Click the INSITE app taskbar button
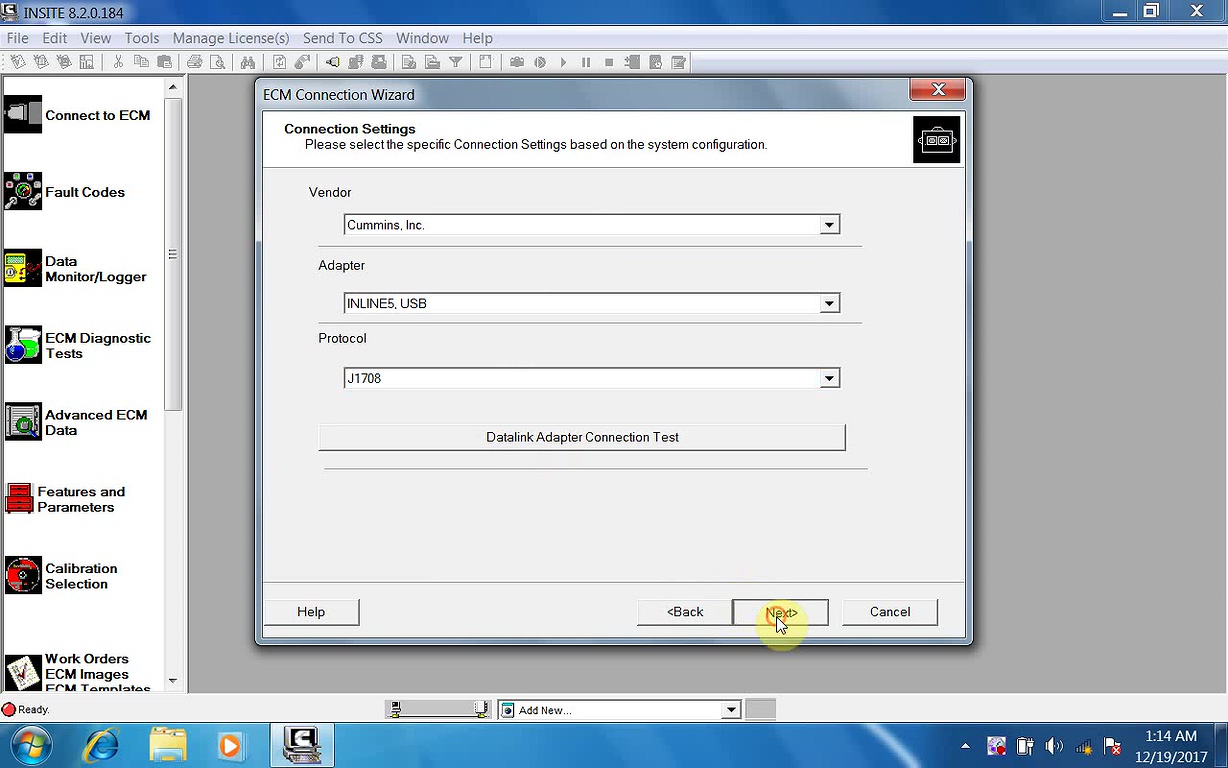 coord(302,745)
